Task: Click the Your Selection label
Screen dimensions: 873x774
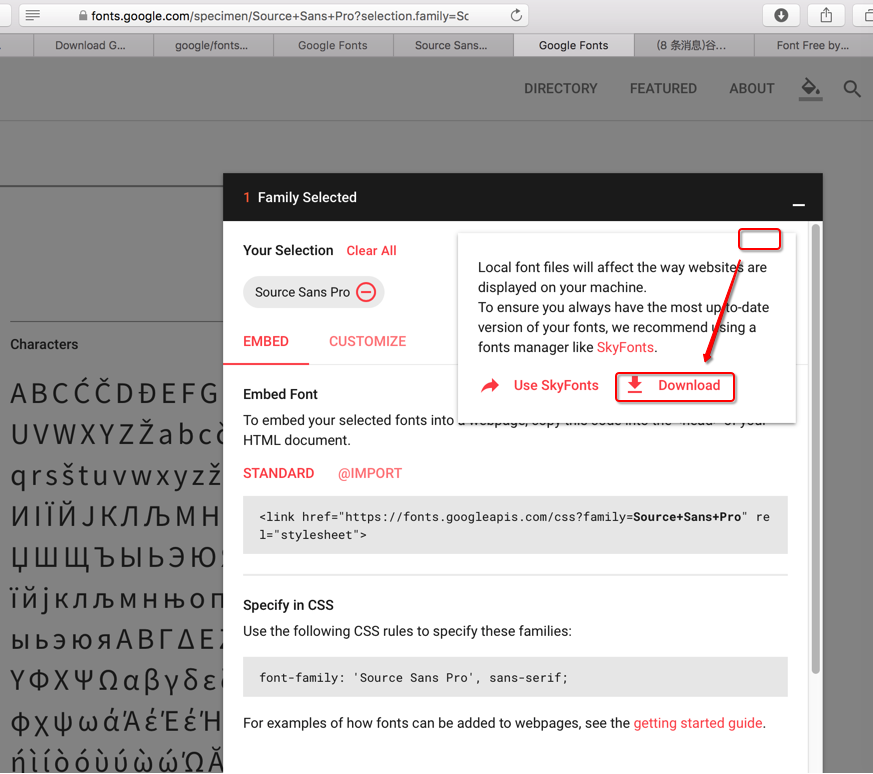Action: [288, 251]
